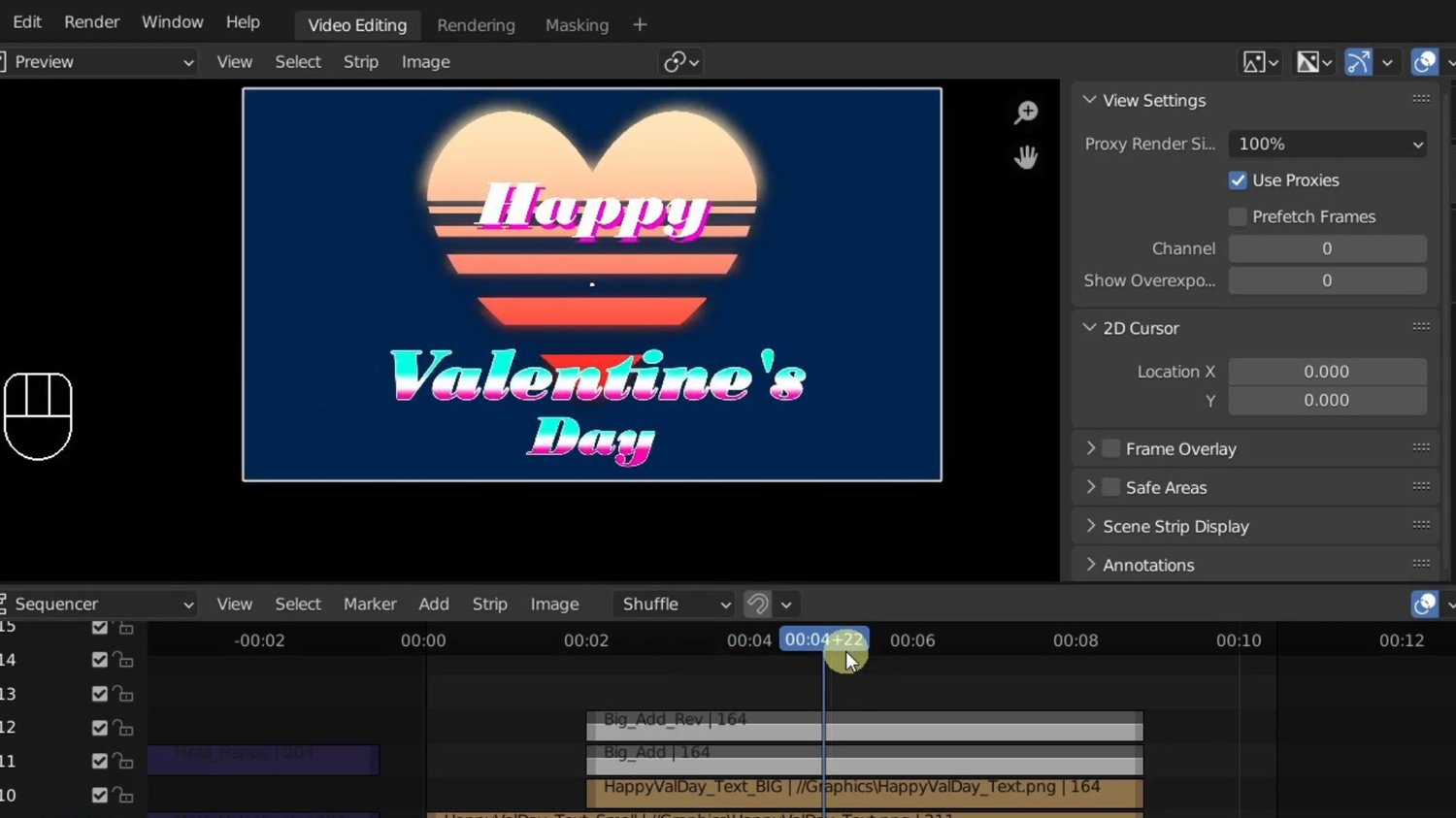
Task: Switch to the Masking workspace tab
Action: [x=577, y=25]
